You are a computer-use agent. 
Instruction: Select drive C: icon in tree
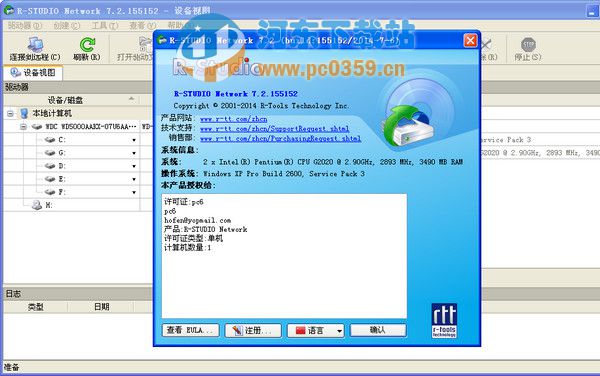[x=50, y=140]
